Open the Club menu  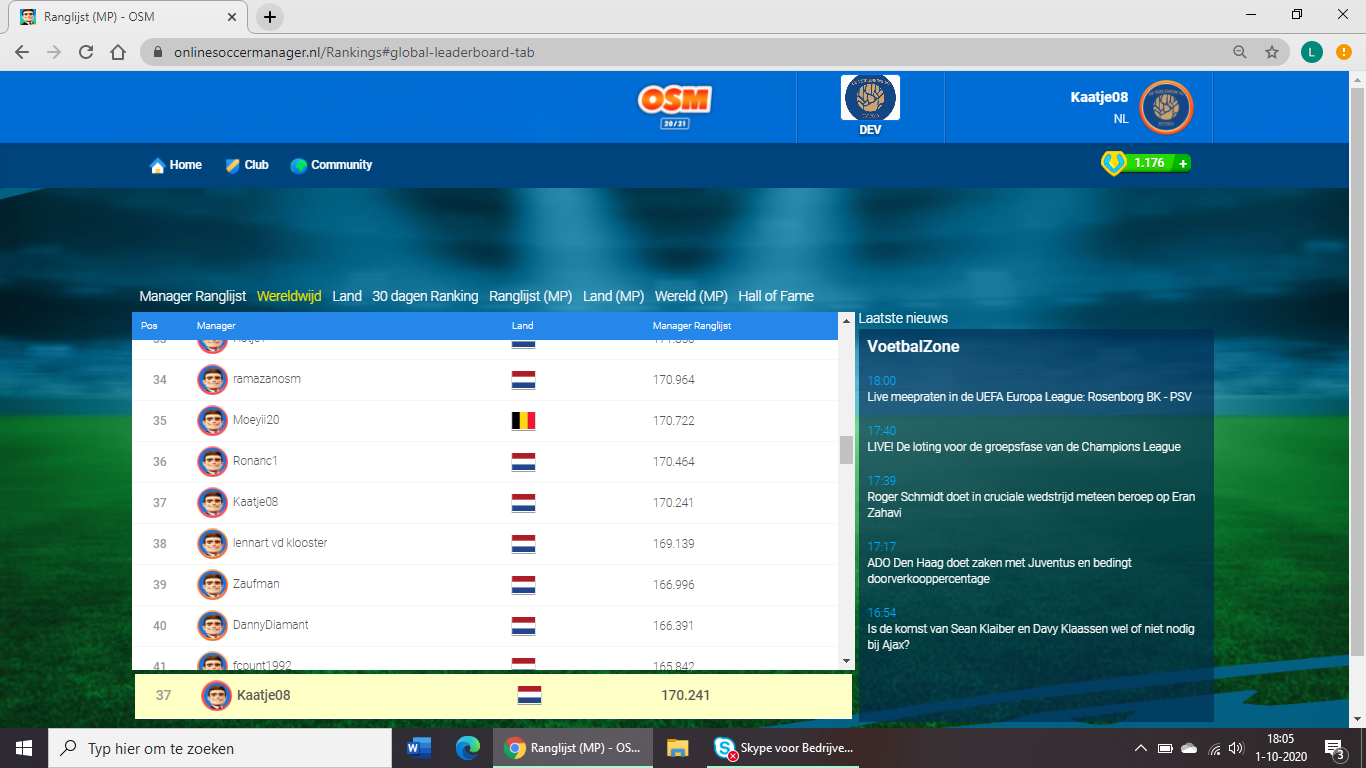[257, 165]
